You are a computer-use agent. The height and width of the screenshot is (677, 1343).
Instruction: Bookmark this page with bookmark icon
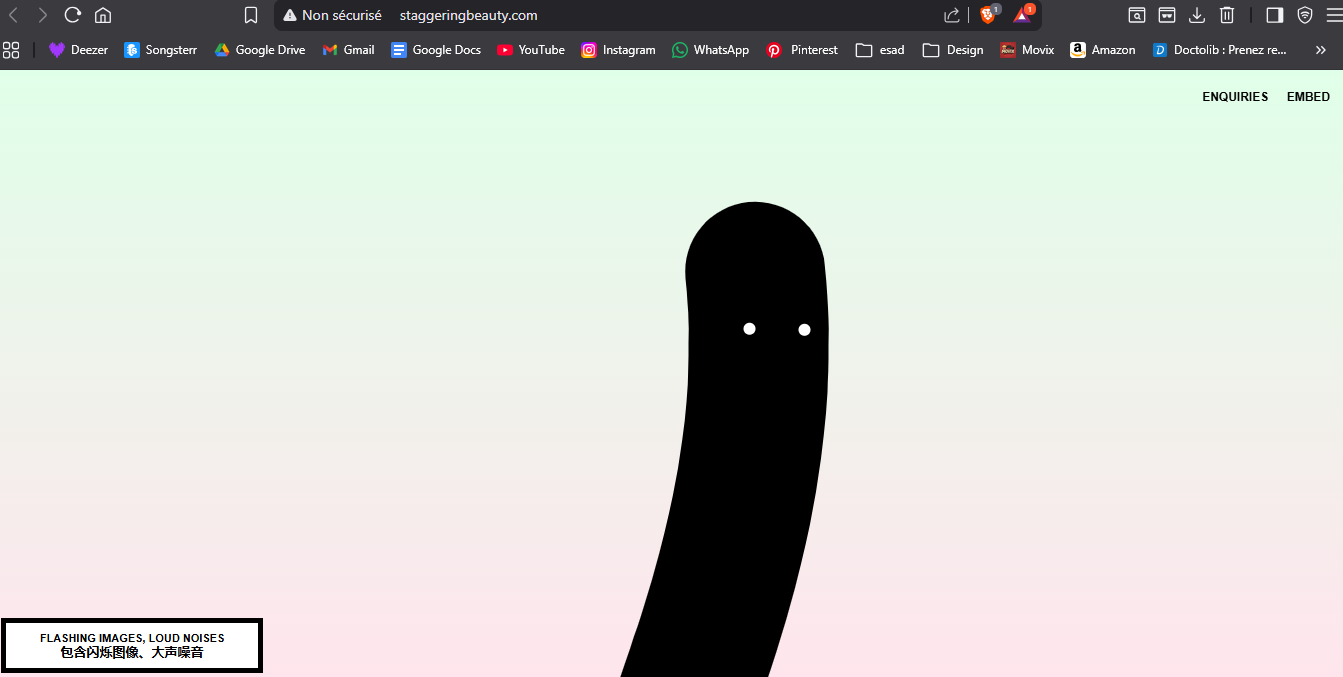251,15
